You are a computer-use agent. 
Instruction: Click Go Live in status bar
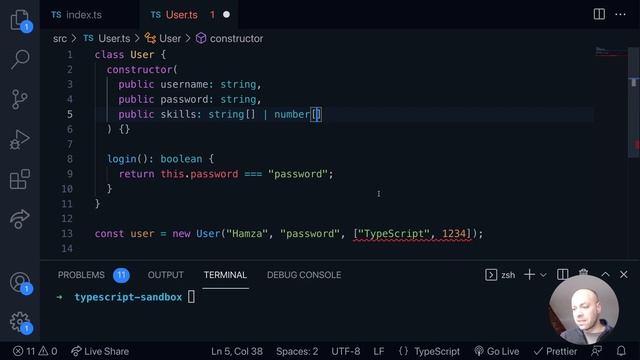(497, 351)
